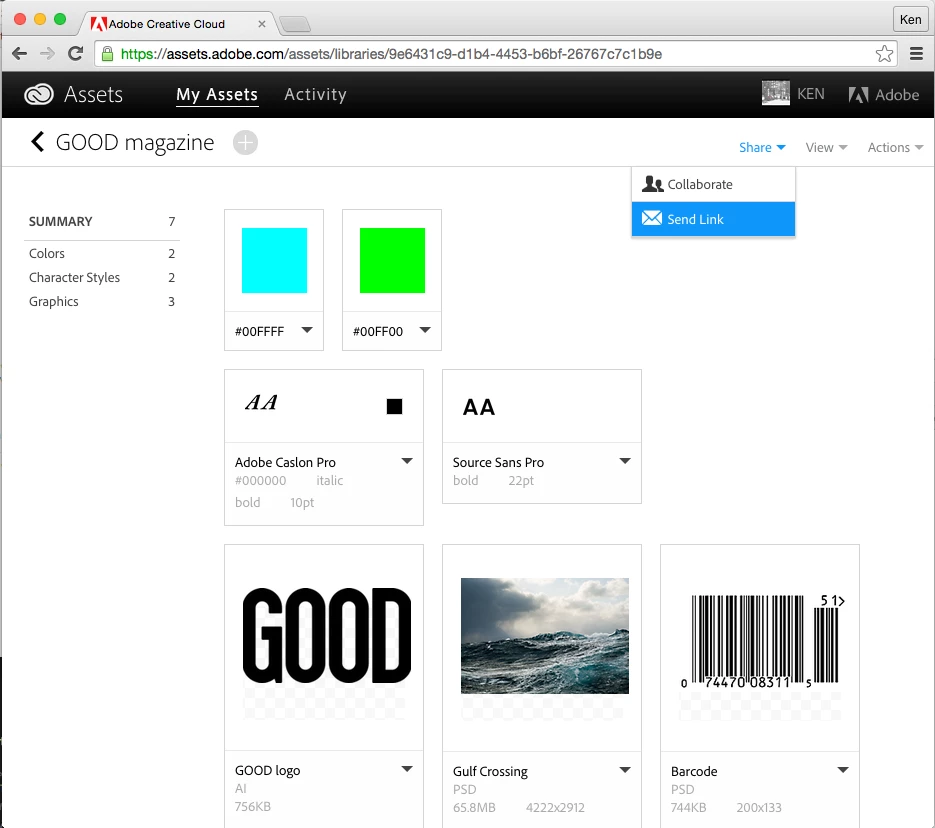Bookmark the page with the star icon

[x=884, y=54]
